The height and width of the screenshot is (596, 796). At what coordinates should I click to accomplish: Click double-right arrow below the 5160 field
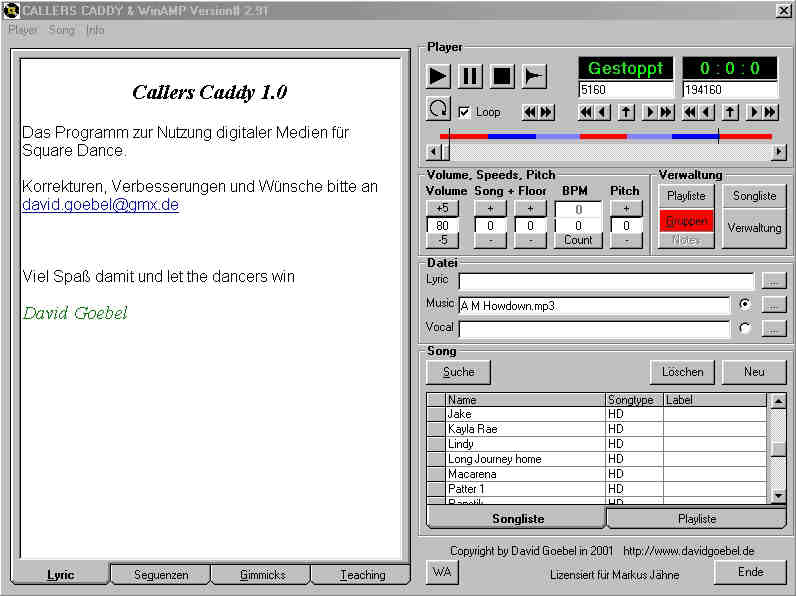(x=666, y=112)
